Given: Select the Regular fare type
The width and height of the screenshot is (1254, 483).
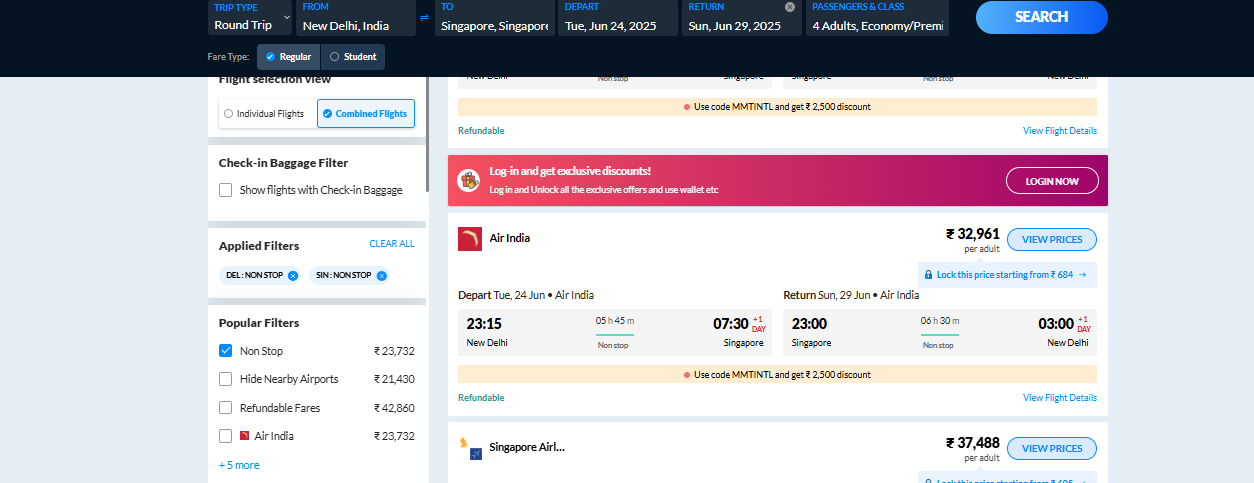Looking at the screenshot, I should pos(288,57).
